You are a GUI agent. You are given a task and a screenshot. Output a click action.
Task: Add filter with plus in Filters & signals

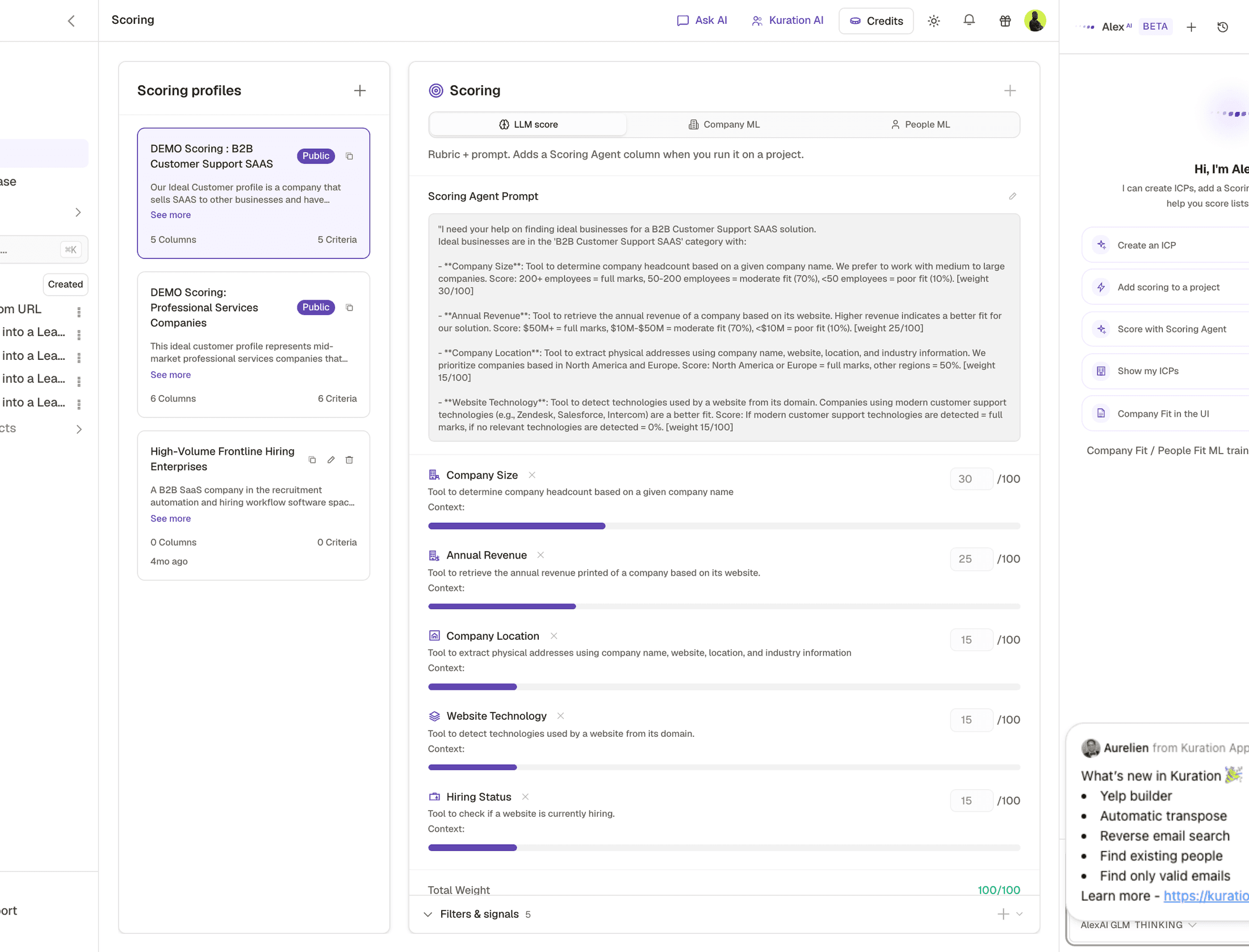1003,915
